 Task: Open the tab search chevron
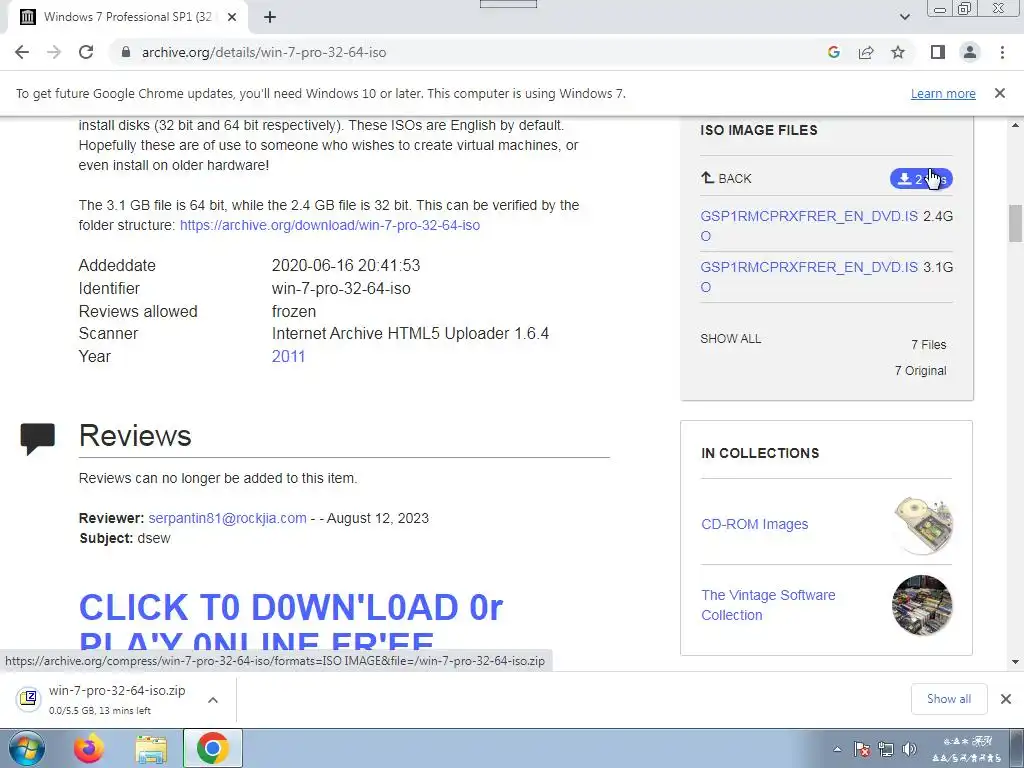tap(904, 17)
